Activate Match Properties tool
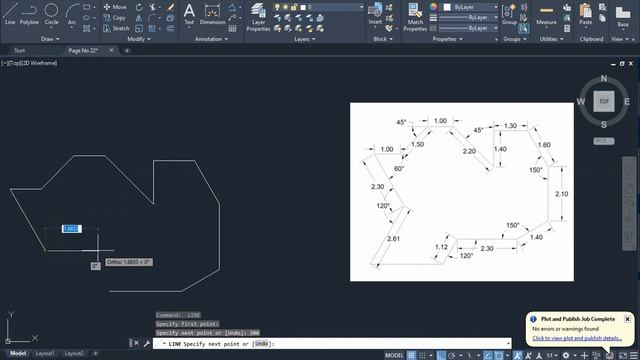 (x=415, y=17)
